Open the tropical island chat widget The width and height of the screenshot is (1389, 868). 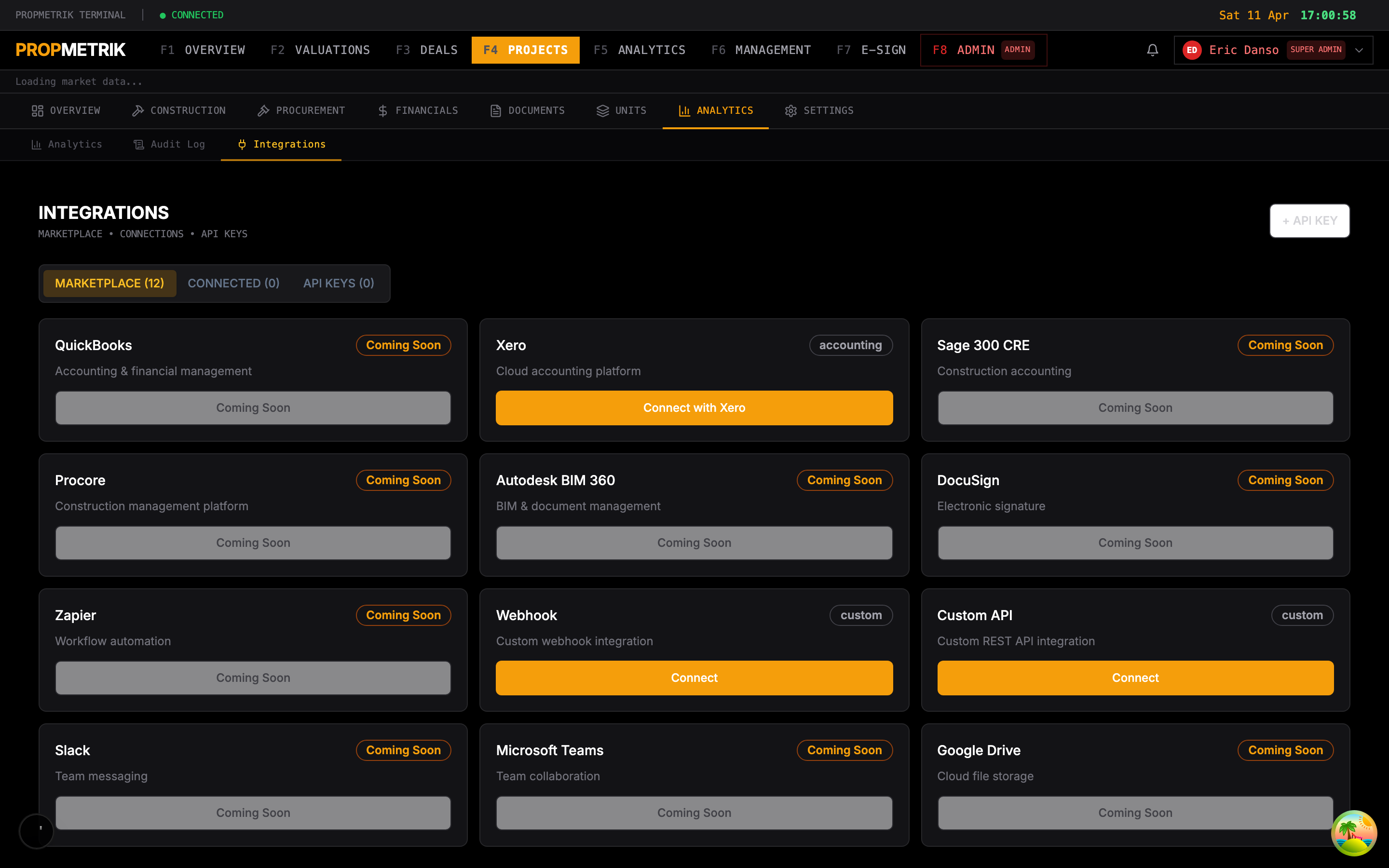pos(1354,833)
